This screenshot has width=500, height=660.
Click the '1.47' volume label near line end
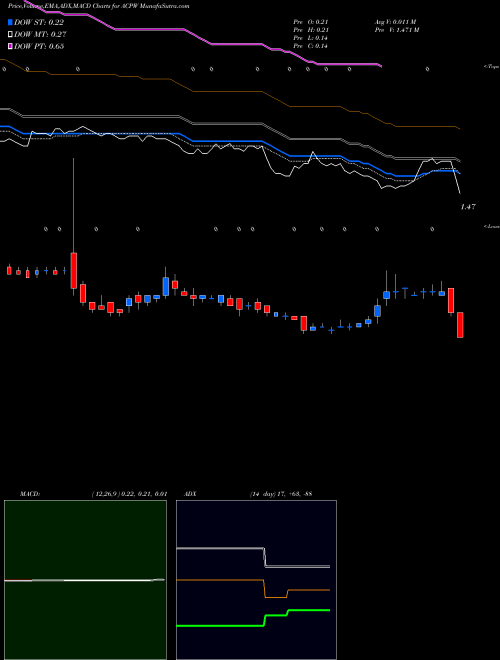pos(468,207)
